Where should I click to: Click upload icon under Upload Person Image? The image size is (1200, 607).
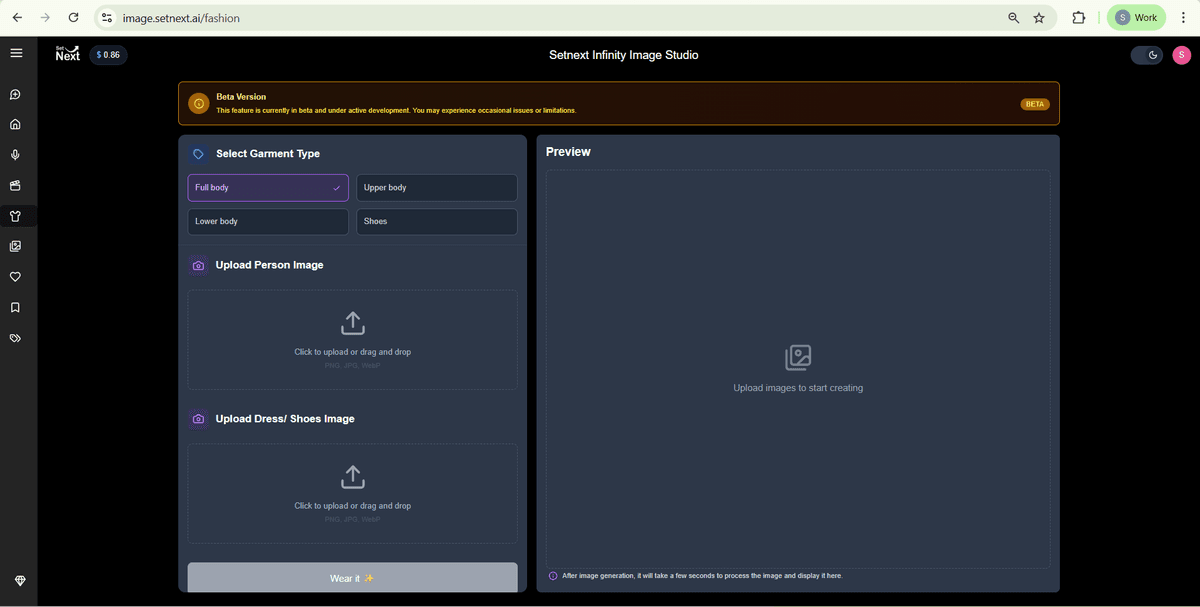tap(353, 323)
